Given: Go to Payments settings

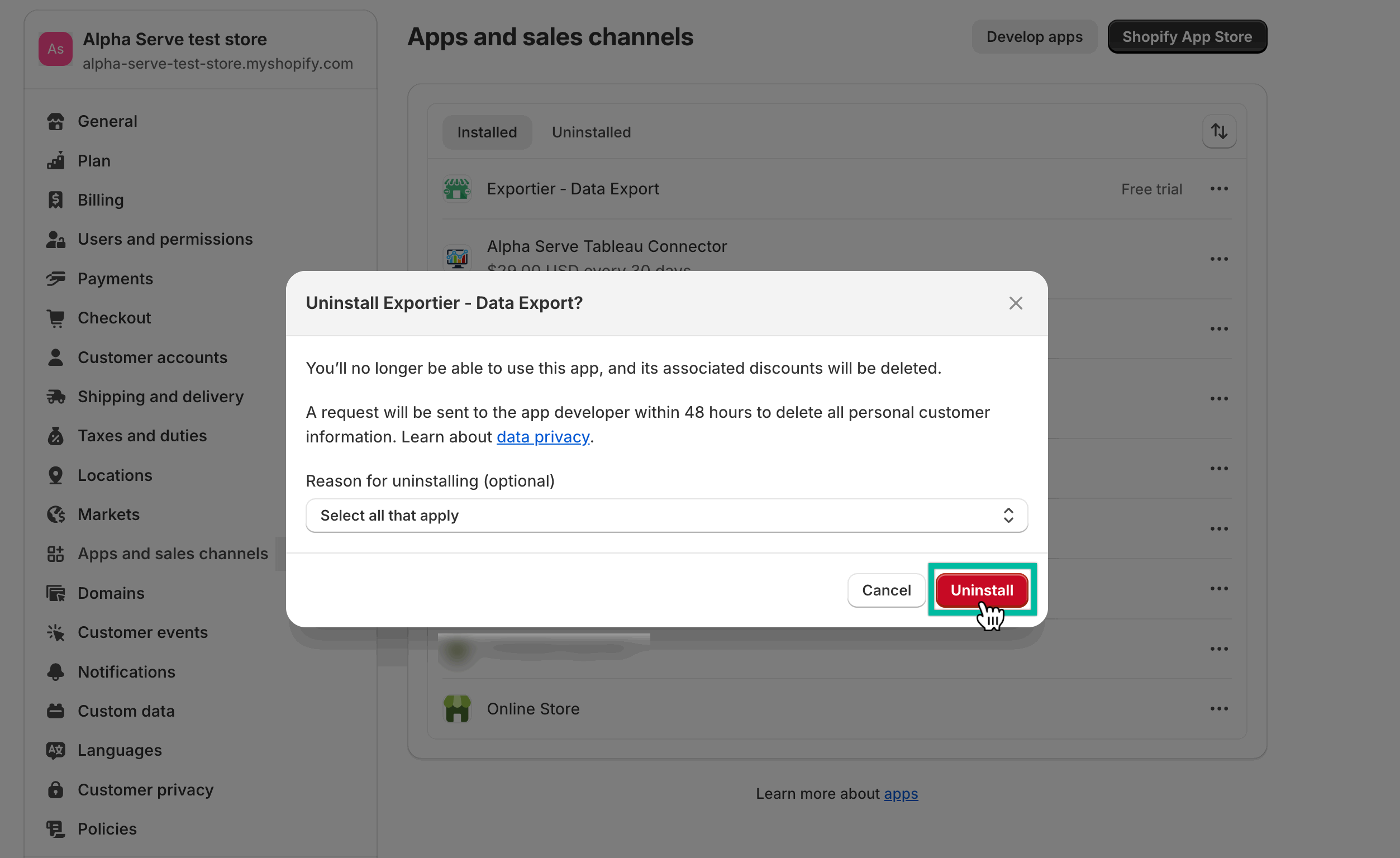Looking at the screenshot, I should point(115,278).
